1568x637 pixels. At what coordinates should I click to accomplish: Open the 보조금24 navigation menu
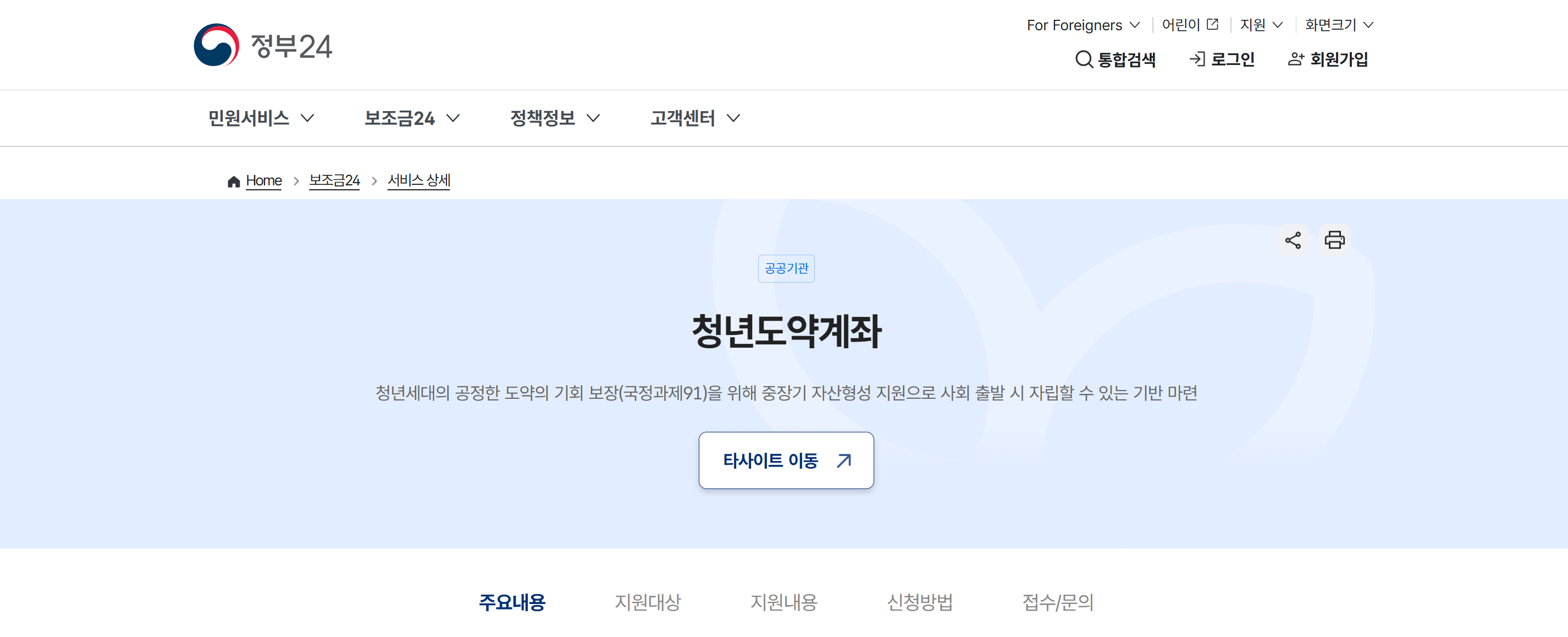411,118
